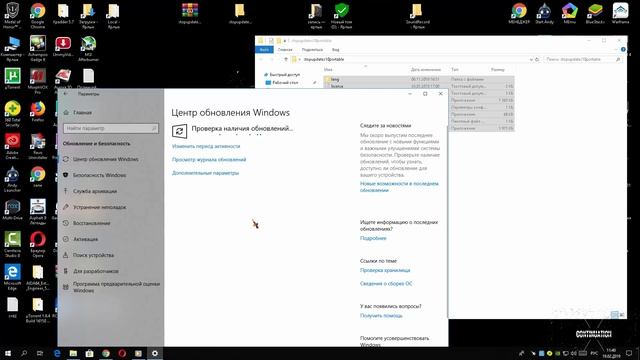Open the 'Дополнительные параметры' link
The width and height of the screenshot is (640, 360).
205,173
